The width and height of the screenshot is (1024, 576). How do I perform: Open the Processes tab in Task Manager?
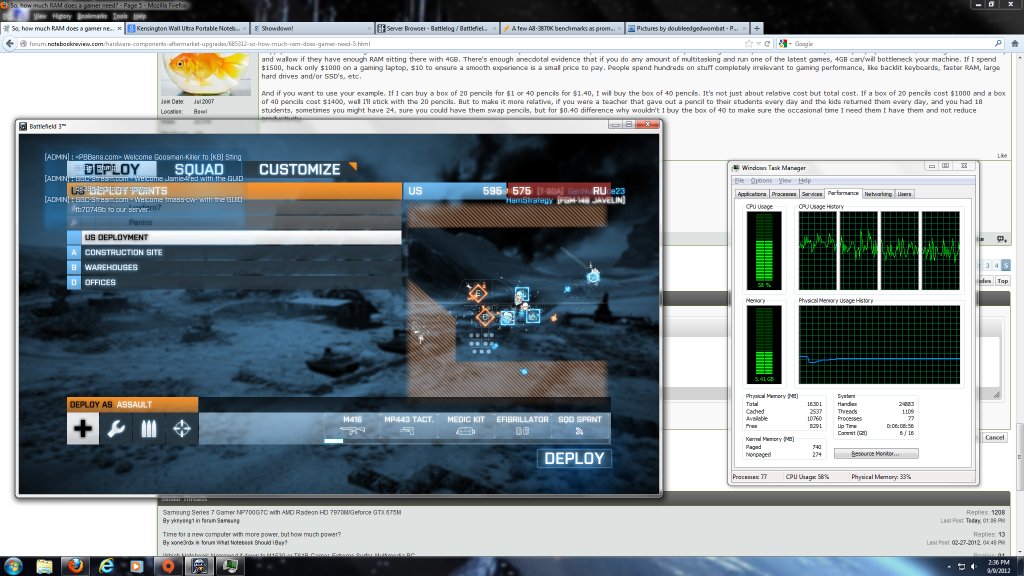[784, 194]
